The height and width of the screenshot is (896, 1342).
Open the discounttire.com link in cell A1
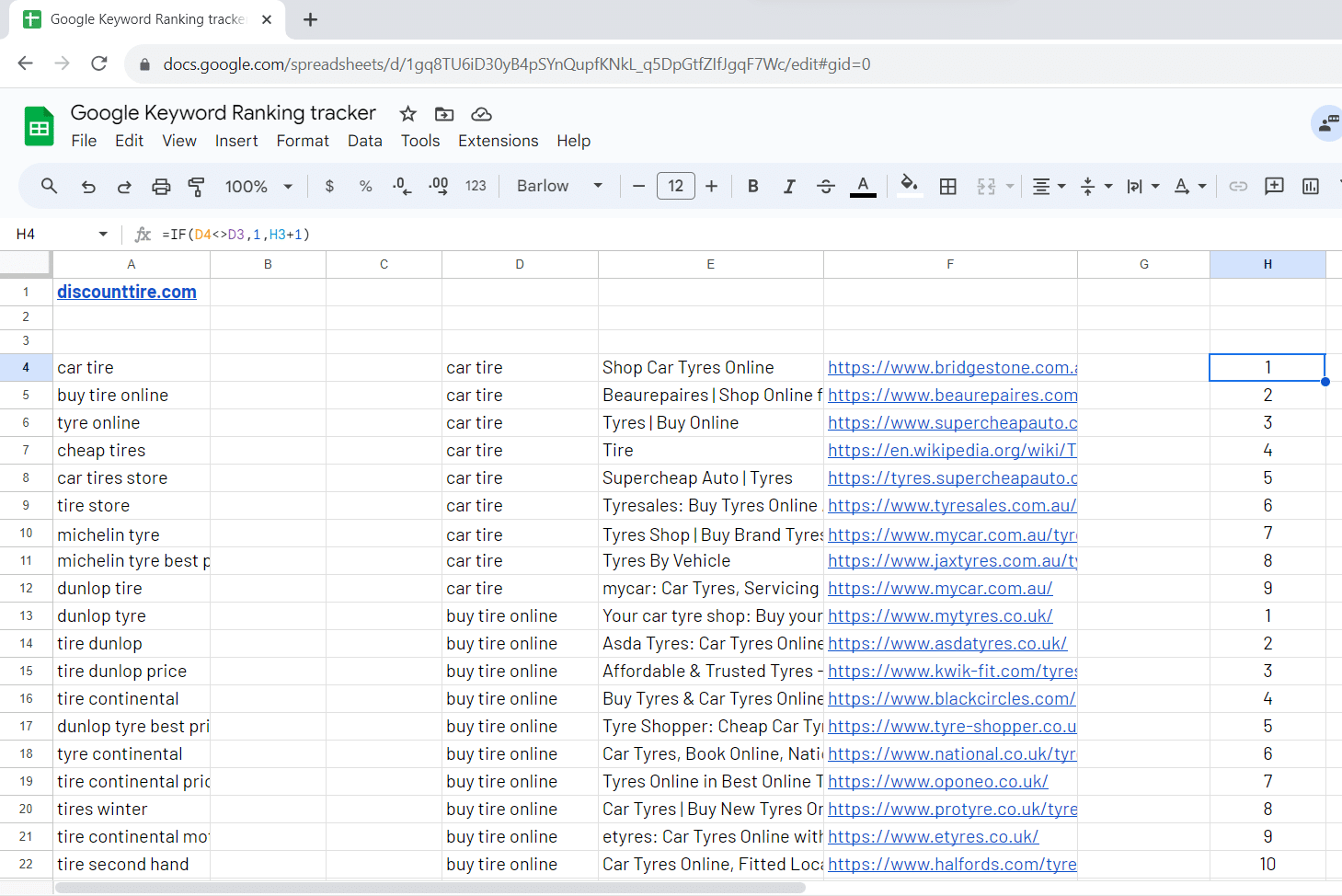(127, 292)
